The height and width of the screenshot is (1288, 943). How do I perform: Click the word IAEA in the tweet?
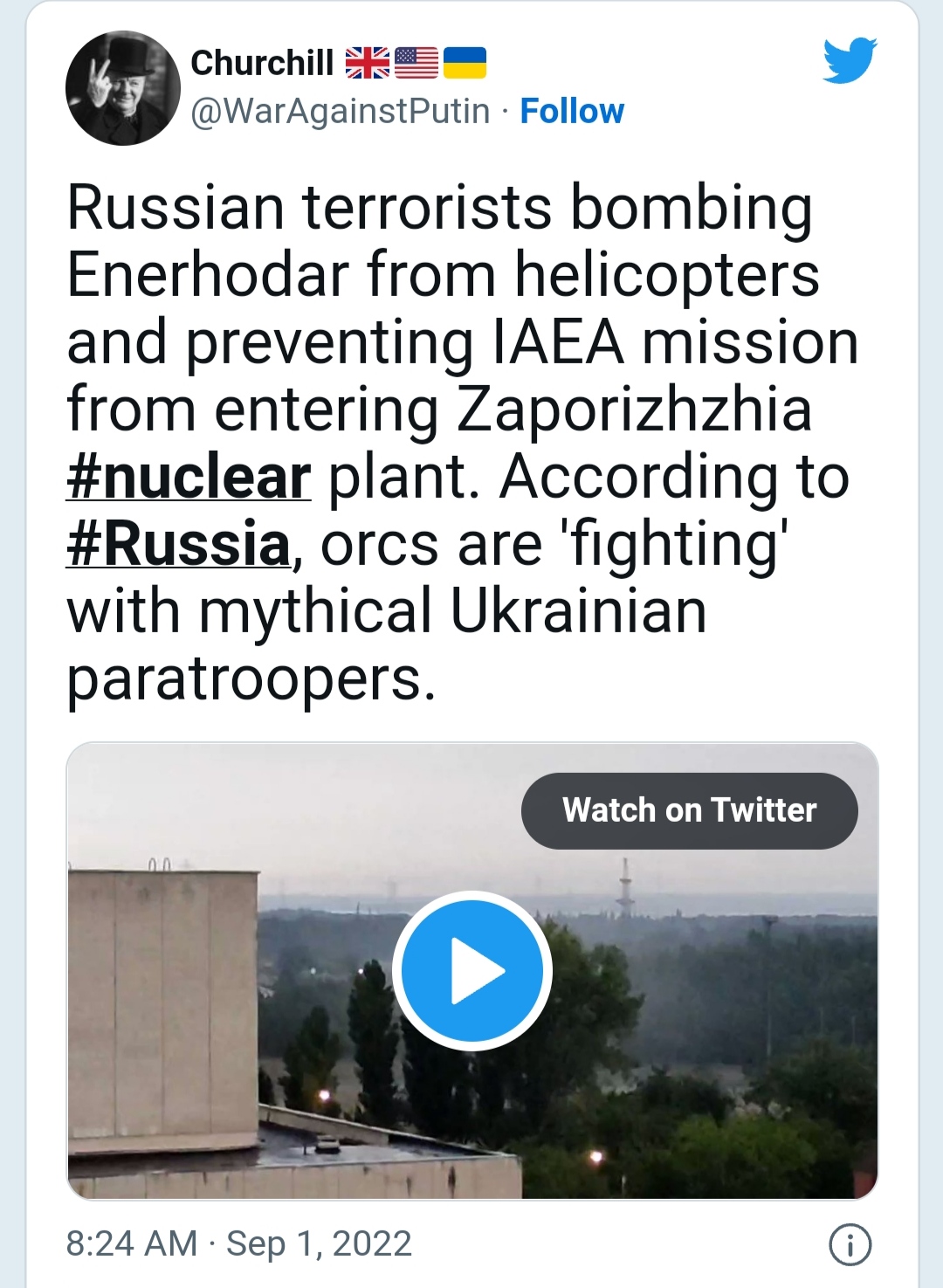(x=559, y=342)
